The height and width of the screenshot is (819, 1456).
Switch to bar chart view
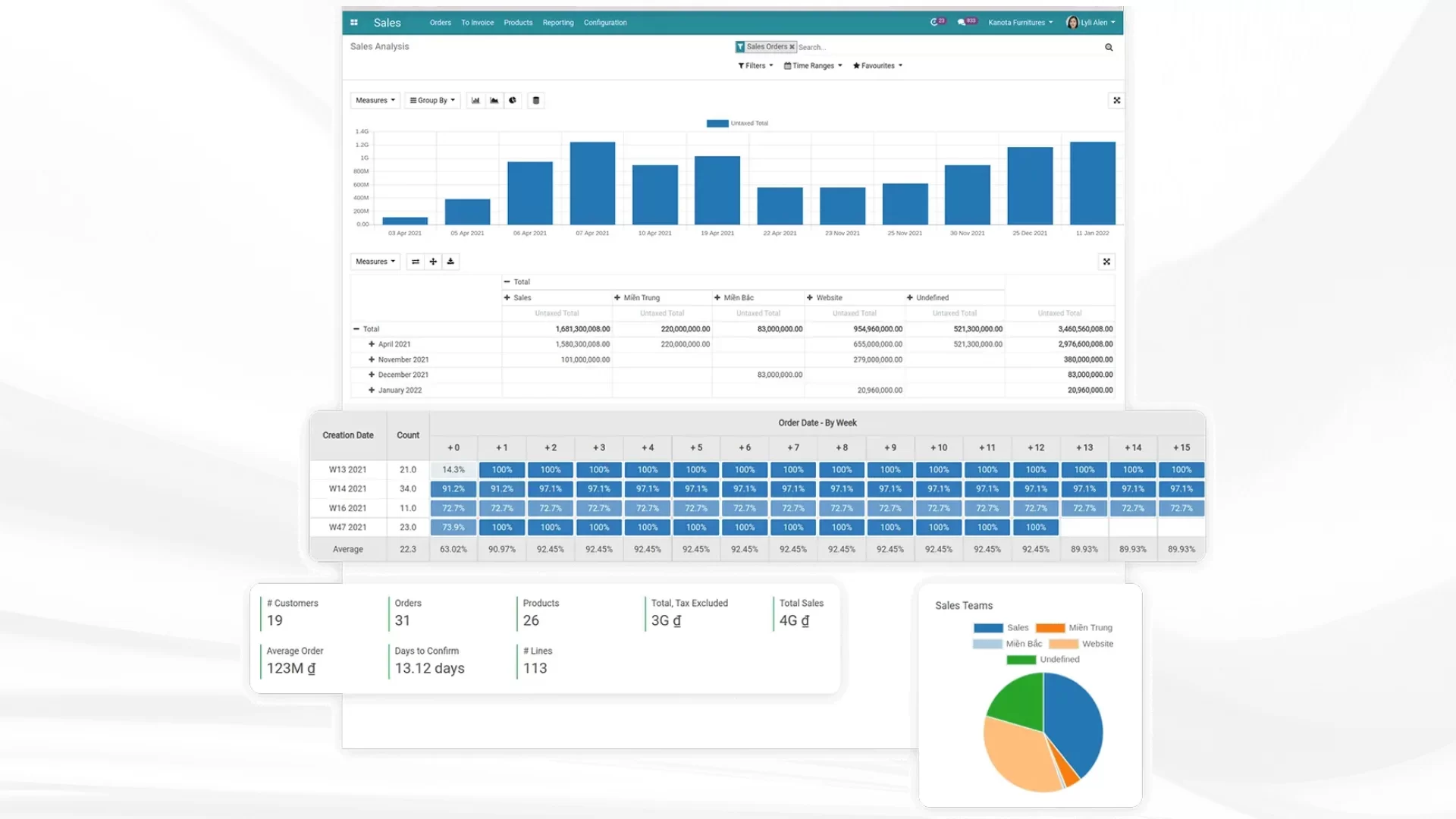click(475, 100)
